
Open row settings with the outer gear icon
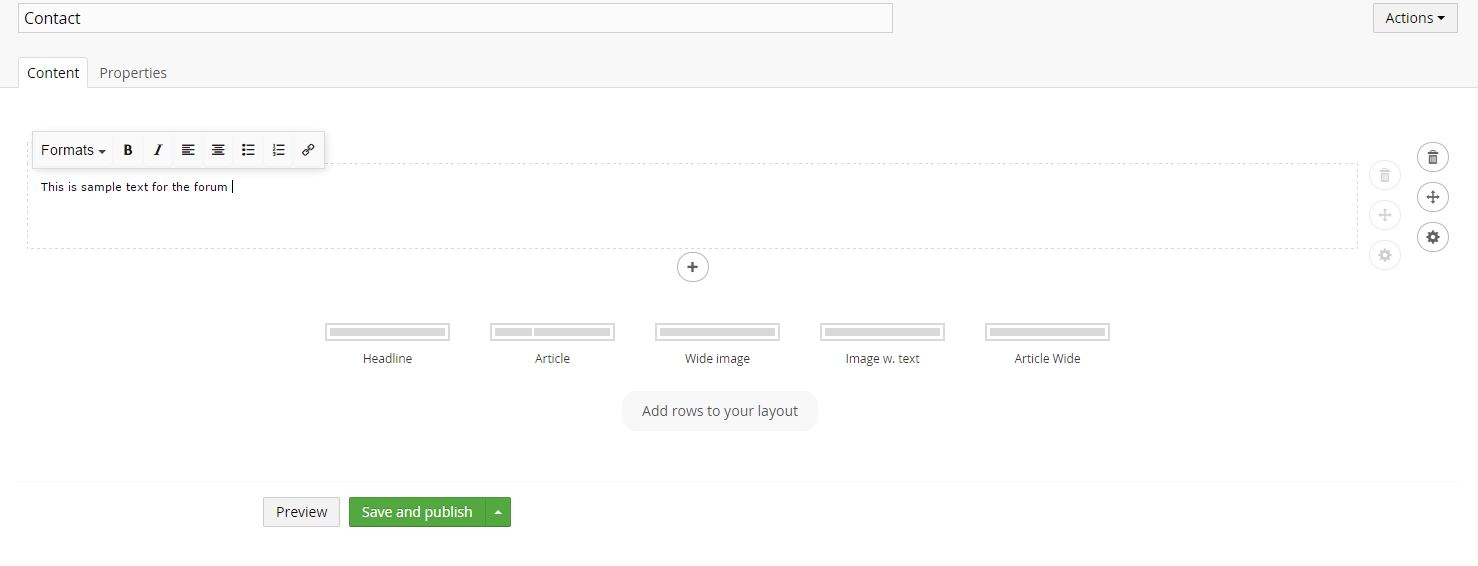[x=1433, y=237]
